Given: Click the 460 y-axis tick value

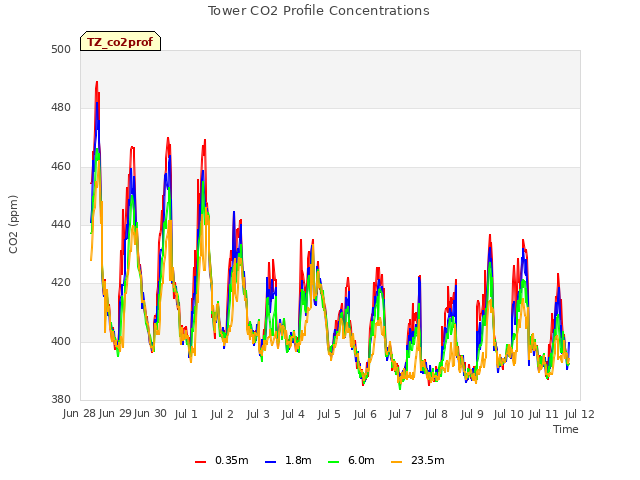Looking at the screenshot, I should [61, 167].
